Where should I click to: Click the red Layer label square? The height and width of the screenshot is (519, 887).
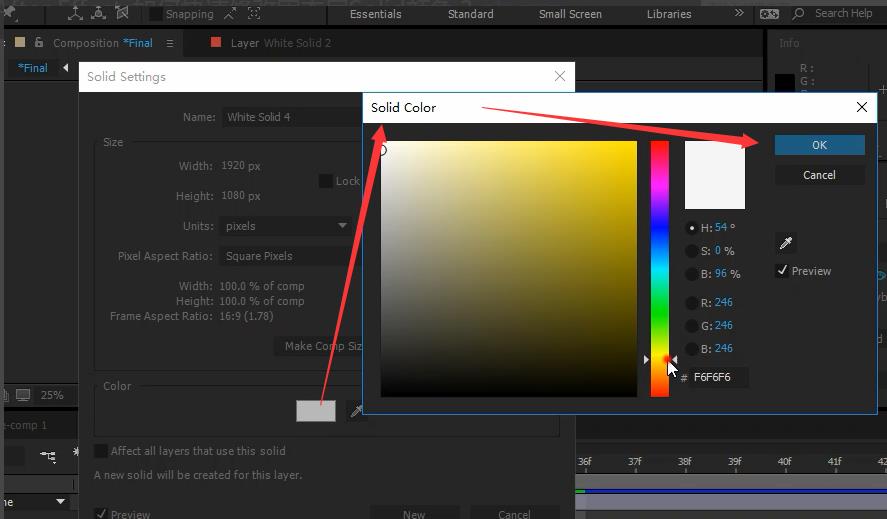coord(216,43)
